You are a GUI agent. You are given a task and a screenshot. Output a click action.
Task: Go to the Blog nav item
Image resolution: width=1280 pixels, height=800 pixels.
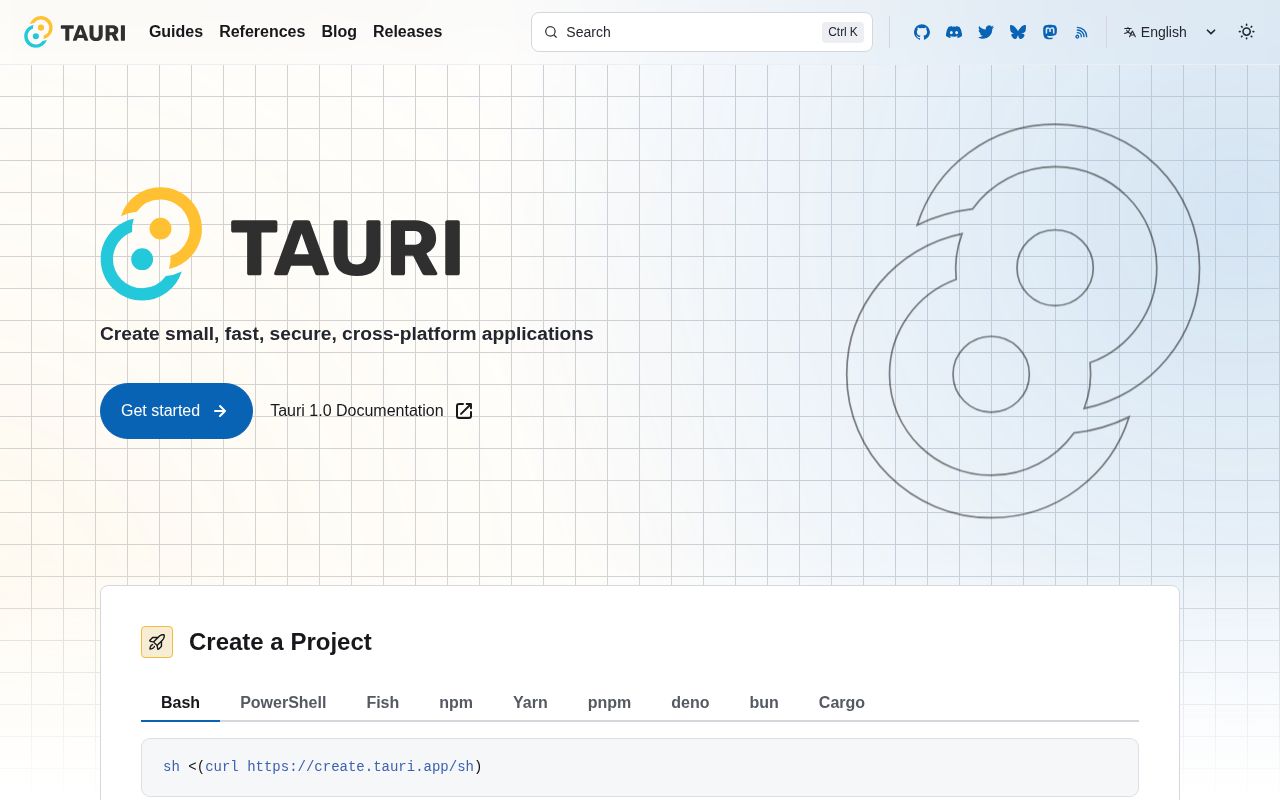[x=339, y=31]
